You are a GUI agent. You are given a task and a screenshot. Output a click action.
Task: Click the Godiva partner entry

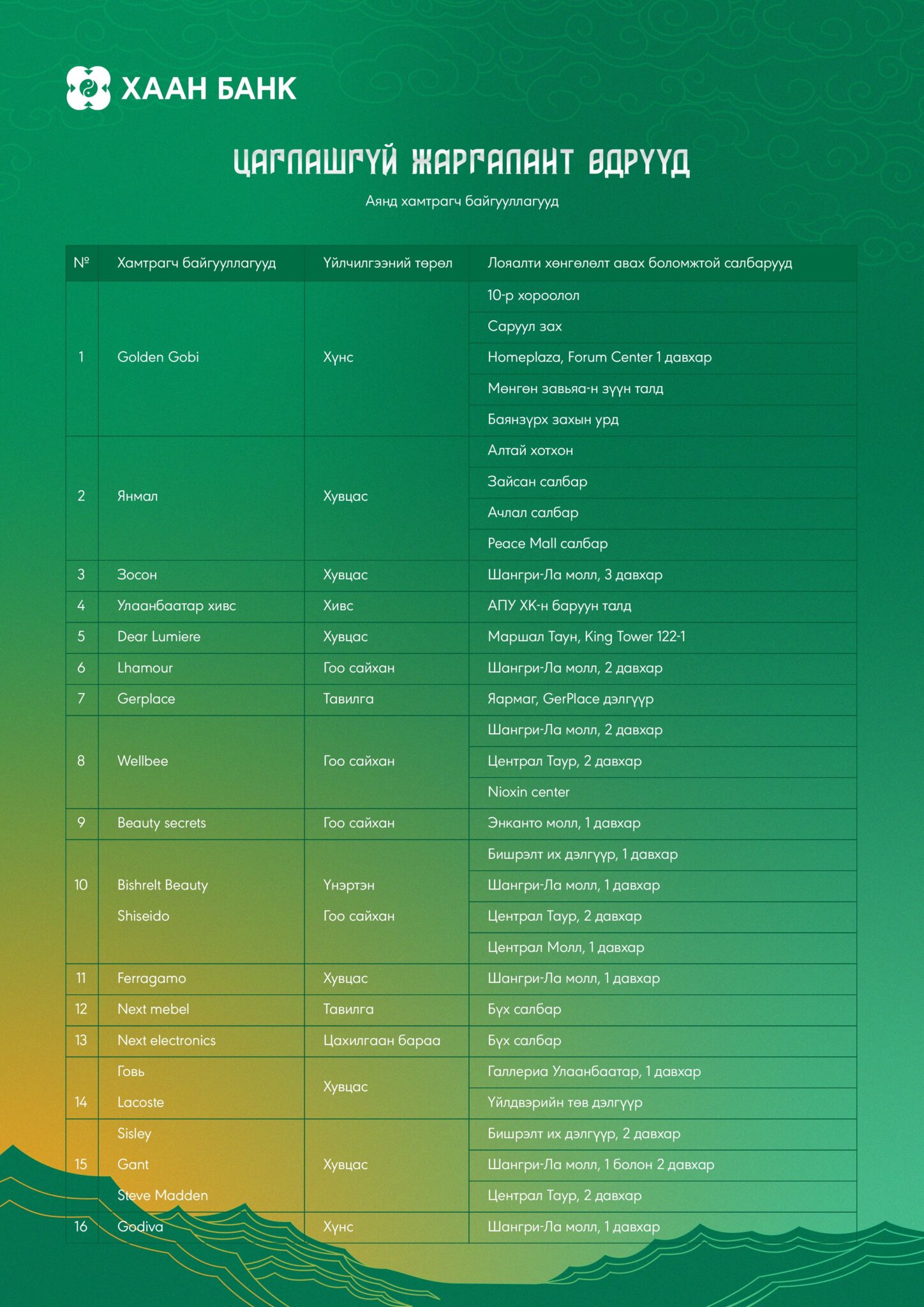140,1227
